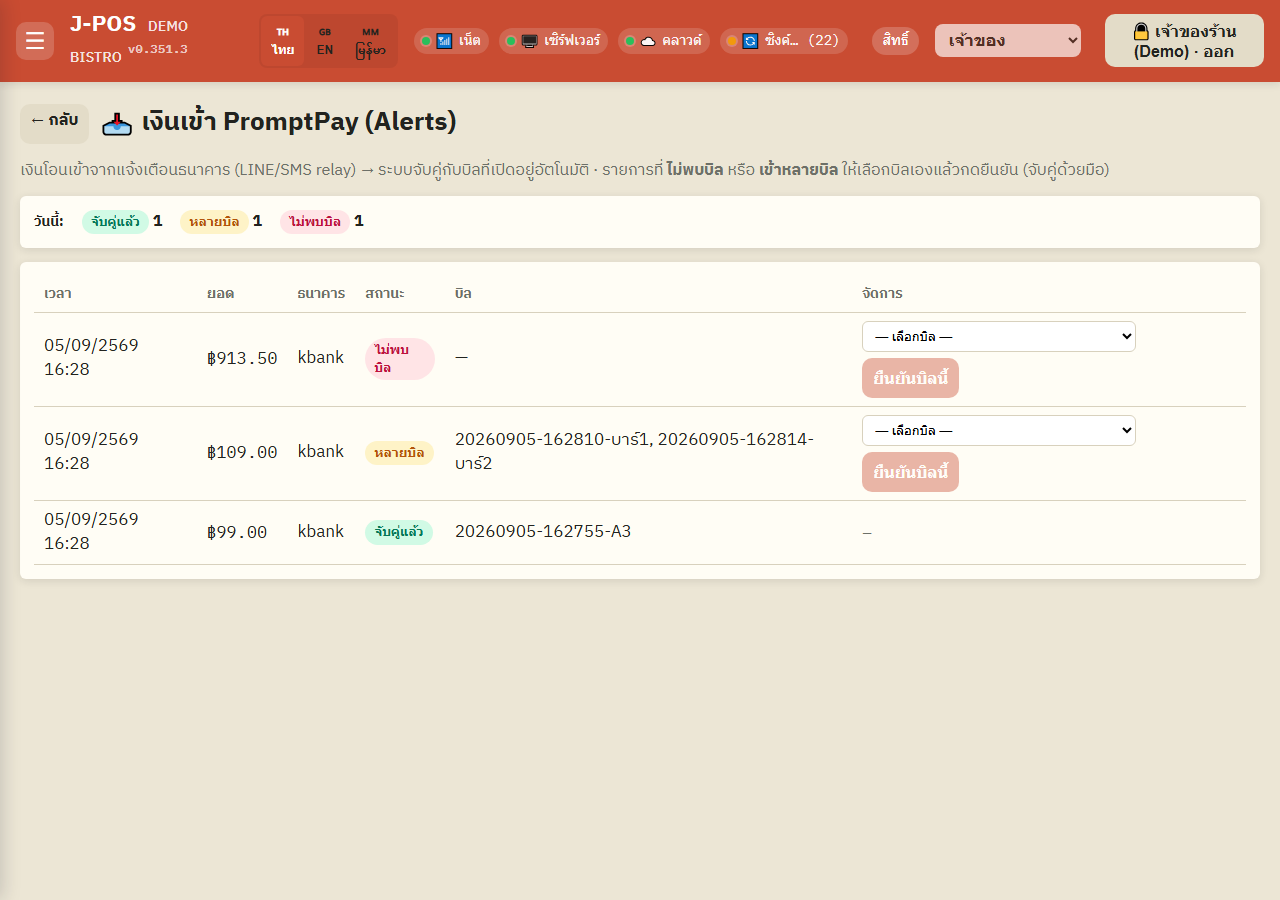Switch language to EN (GB)
Image resolution: width=1280 pixels, height=900 pixels.
[x=325, y=41]
